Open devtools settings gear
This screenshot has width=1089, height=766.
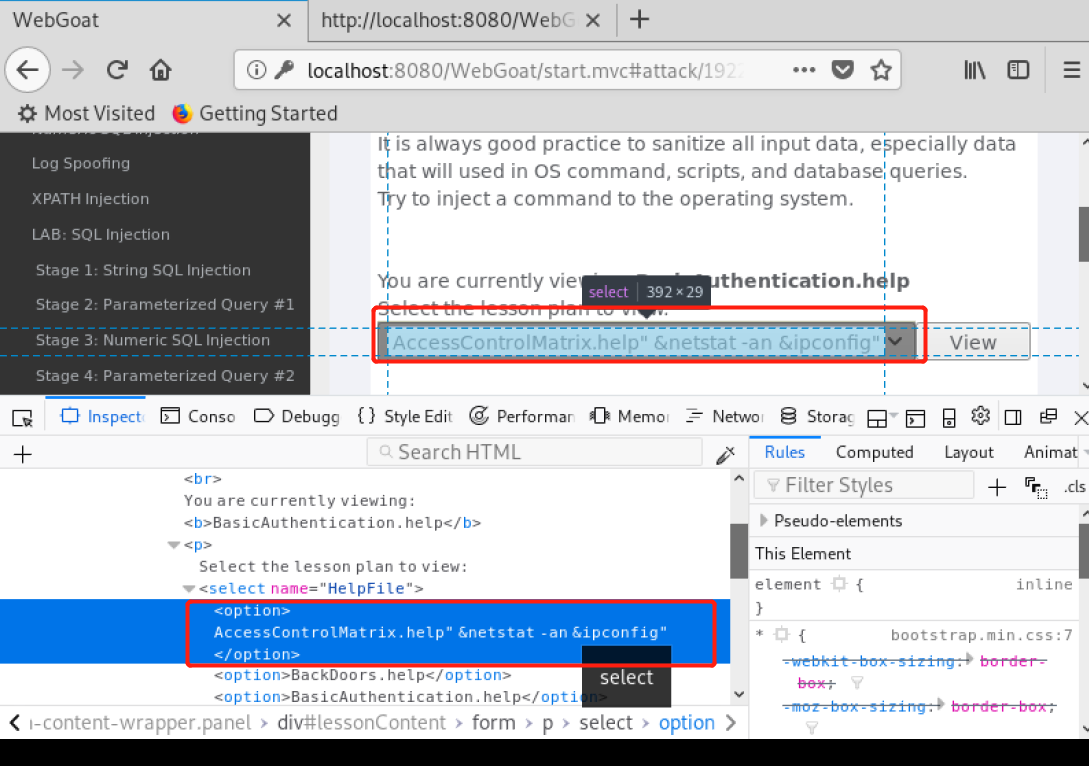pos(980,416)
